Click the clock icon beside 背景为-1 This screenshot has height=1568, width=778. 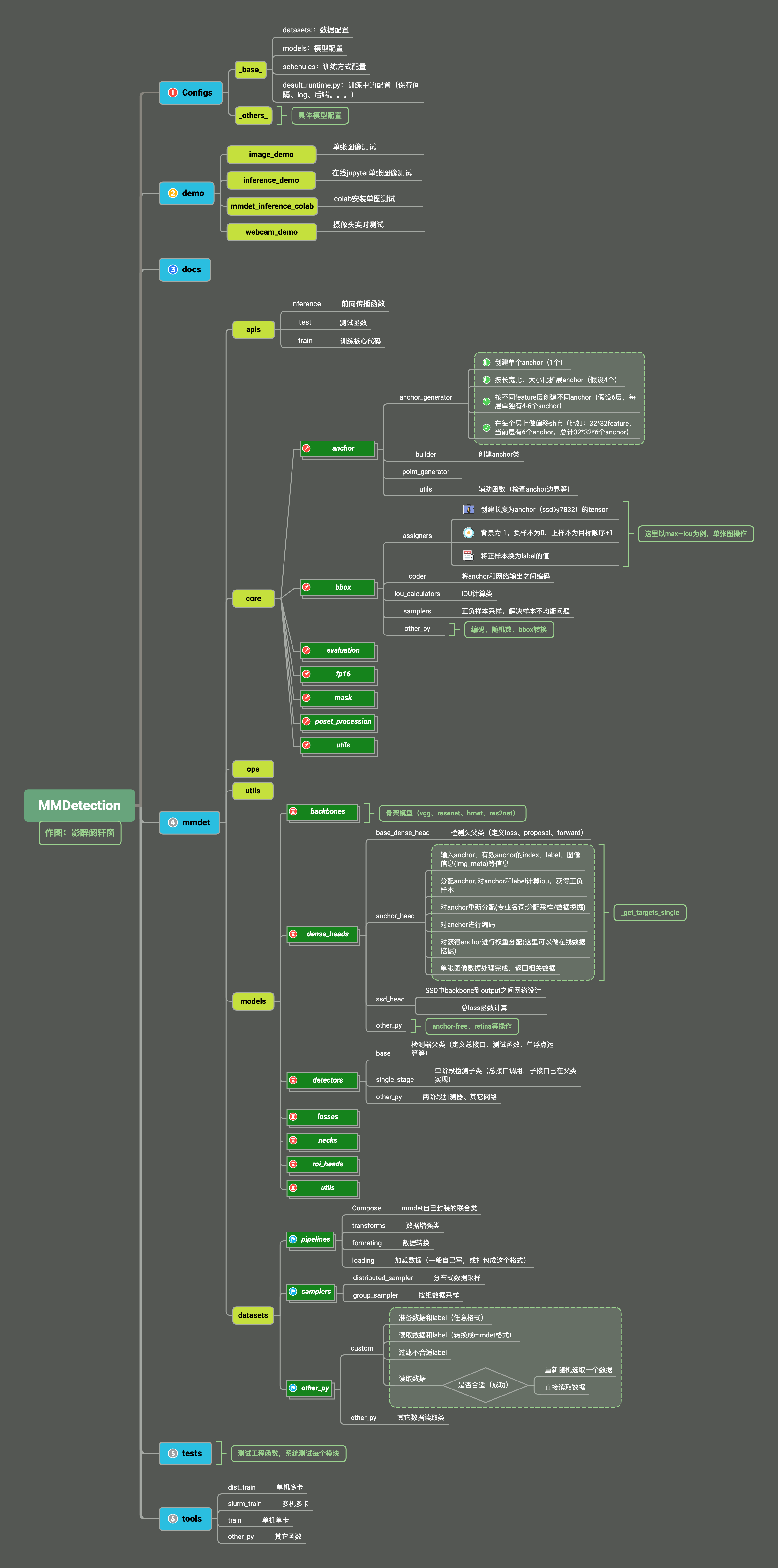[469, 533]
